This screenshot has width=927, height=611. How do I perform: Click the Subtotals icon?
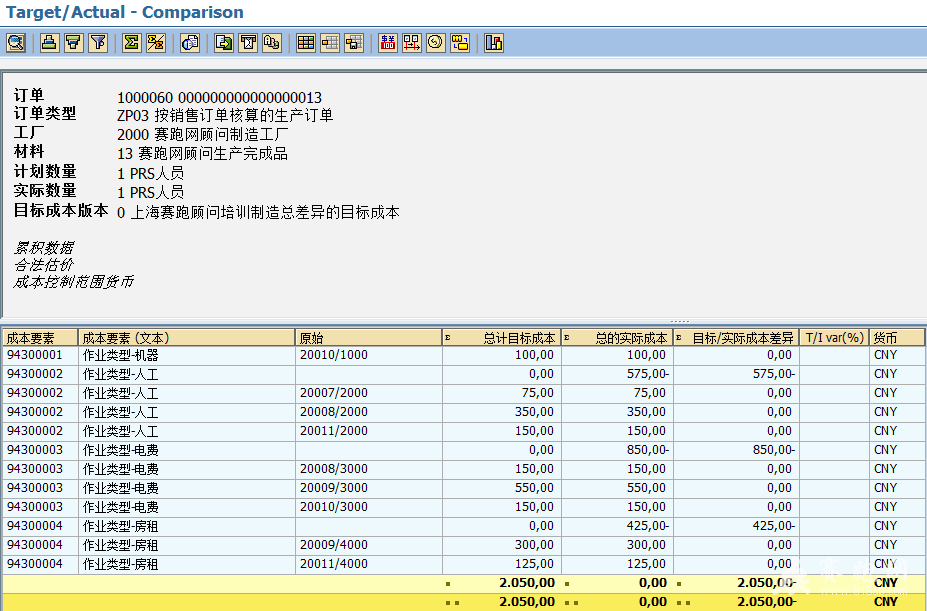tap(156, 43)
